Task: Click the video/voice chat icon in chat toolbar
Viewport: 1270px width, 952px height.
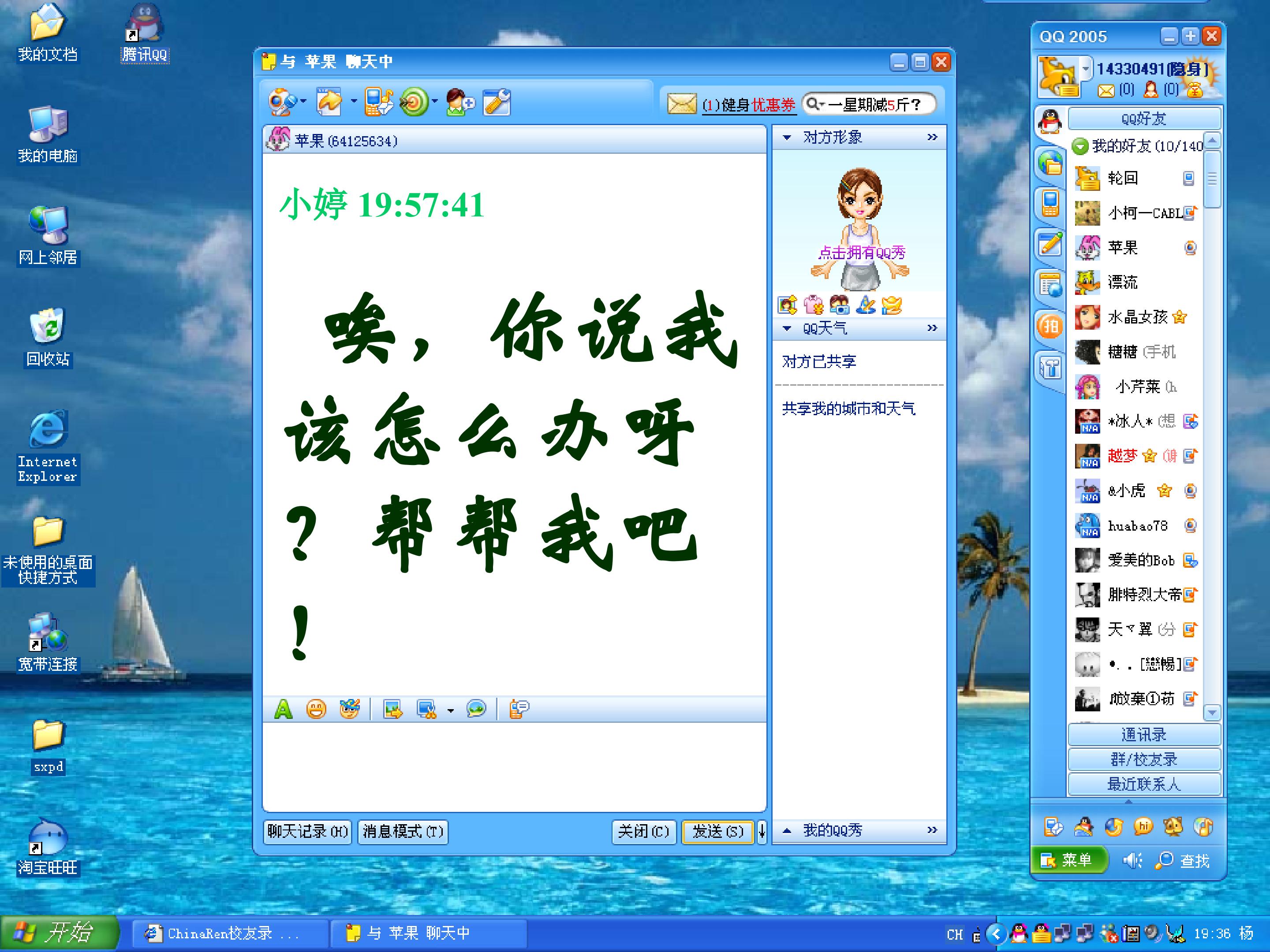Action: (x=282, y=103)
